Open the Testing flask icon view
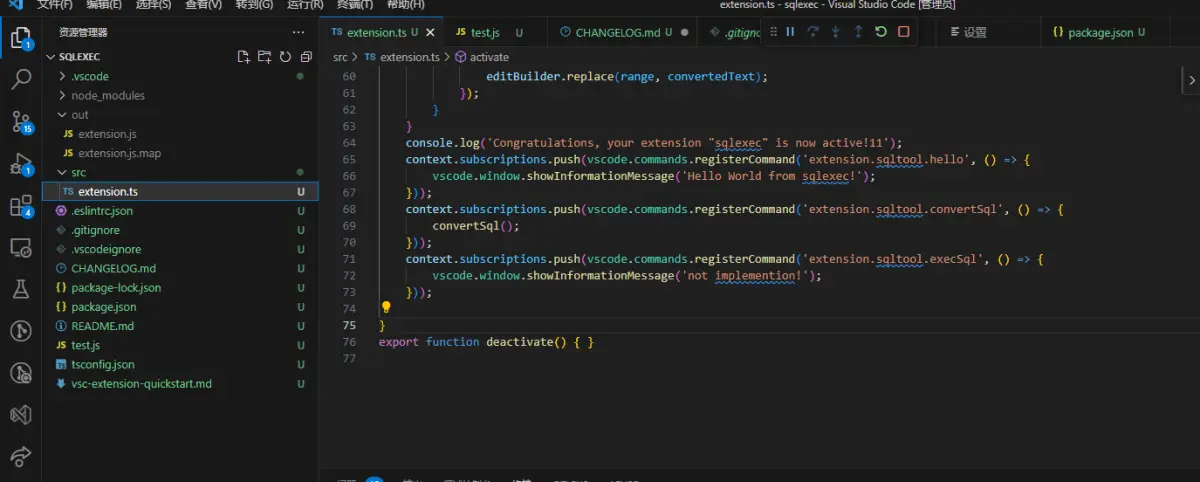 (x=20, y=289)
